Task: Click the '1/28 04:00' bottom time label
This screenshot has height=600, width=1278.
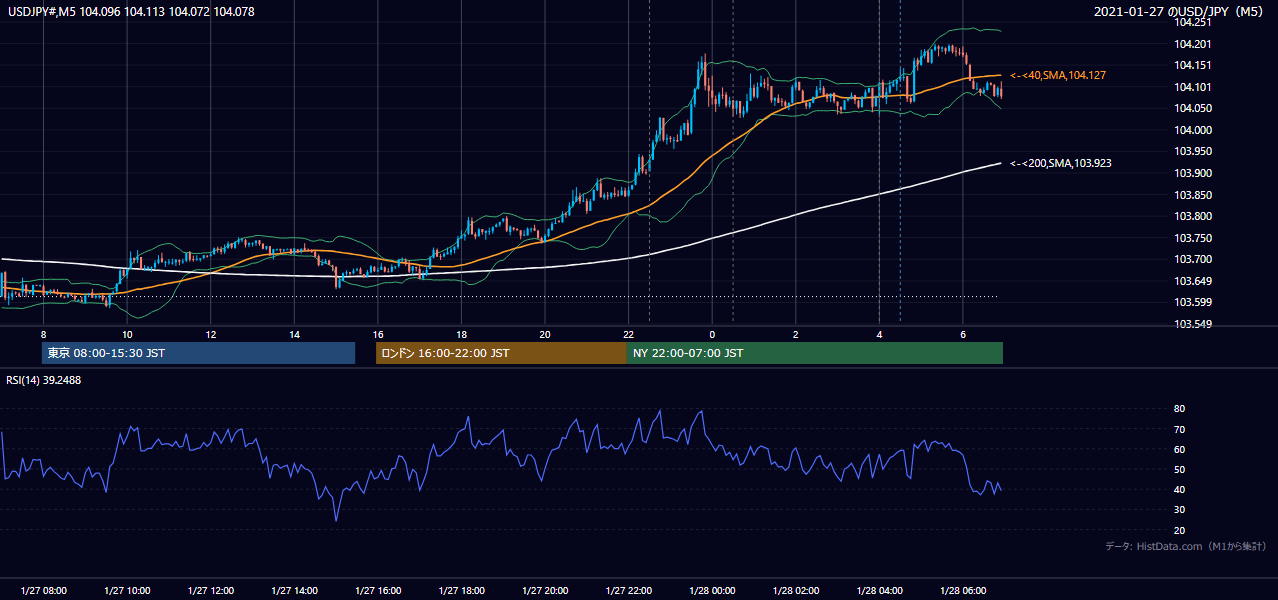Action: point(879,591)
